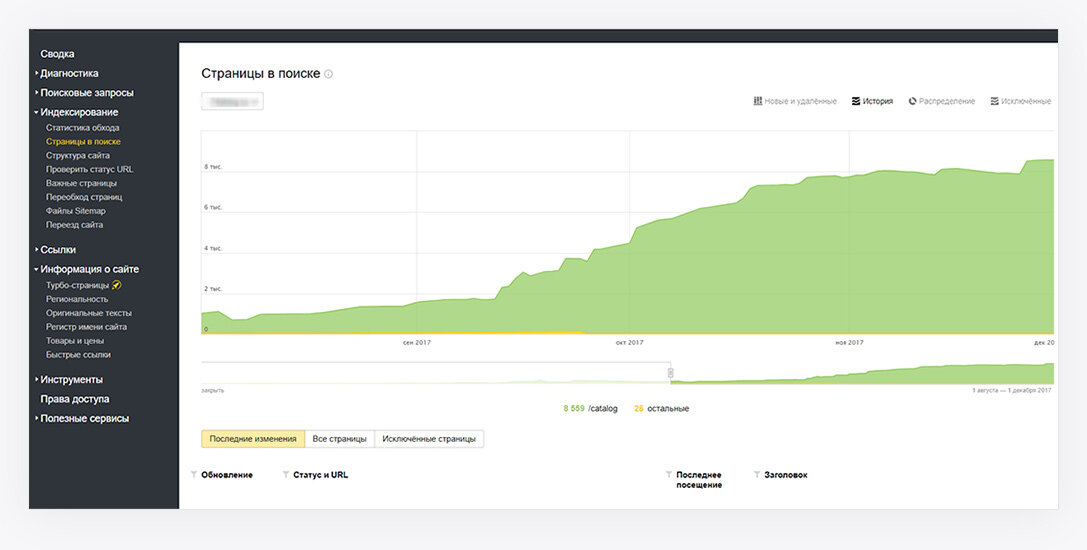The image size is (1087, 550).
Task: Click the Исключённые view icon
Action: click(994, 101)
